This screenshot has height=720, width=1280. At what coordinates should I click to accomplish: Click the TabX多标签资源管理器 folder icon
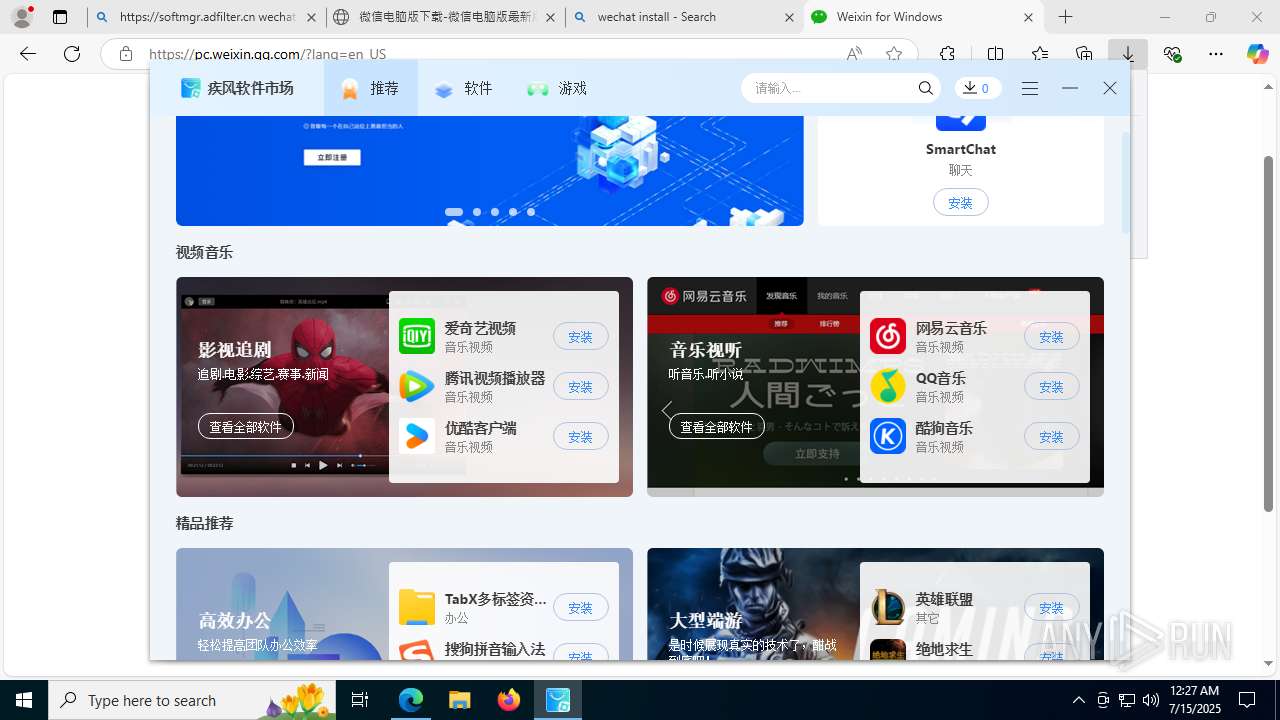[417, 606]
